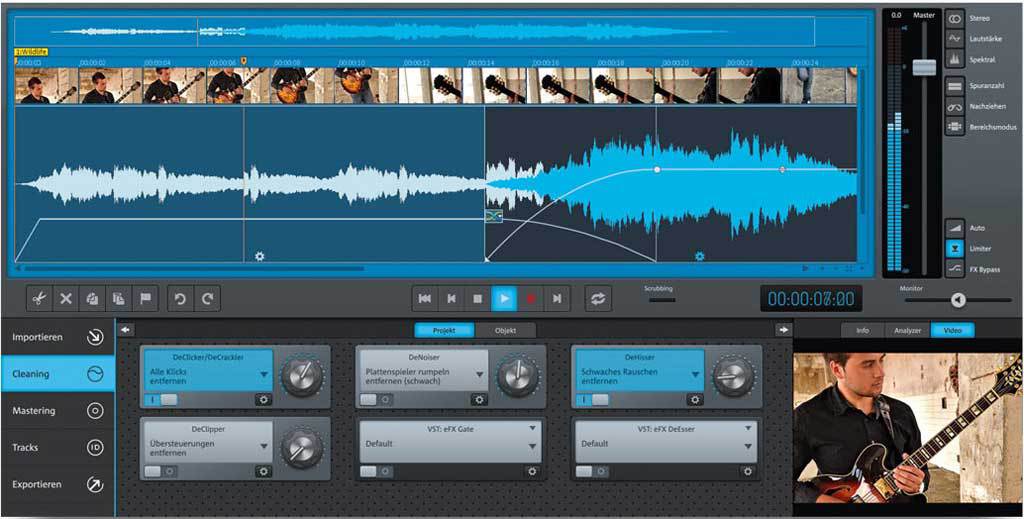
Task: Click the left arrow in effects panel
Action: pos(125,330)
